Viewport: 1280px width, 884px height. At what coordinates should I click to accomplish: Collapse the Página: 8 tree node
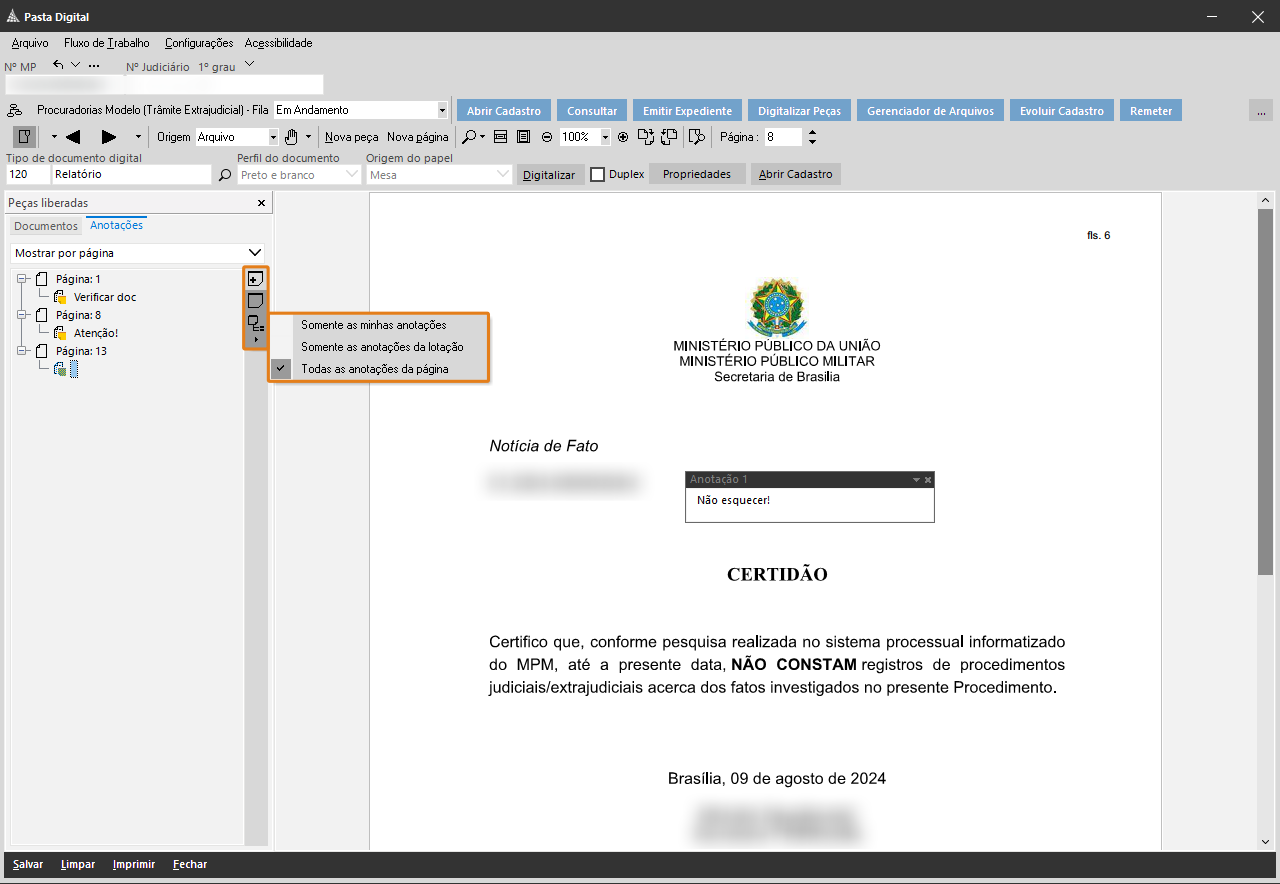[23, 315]
